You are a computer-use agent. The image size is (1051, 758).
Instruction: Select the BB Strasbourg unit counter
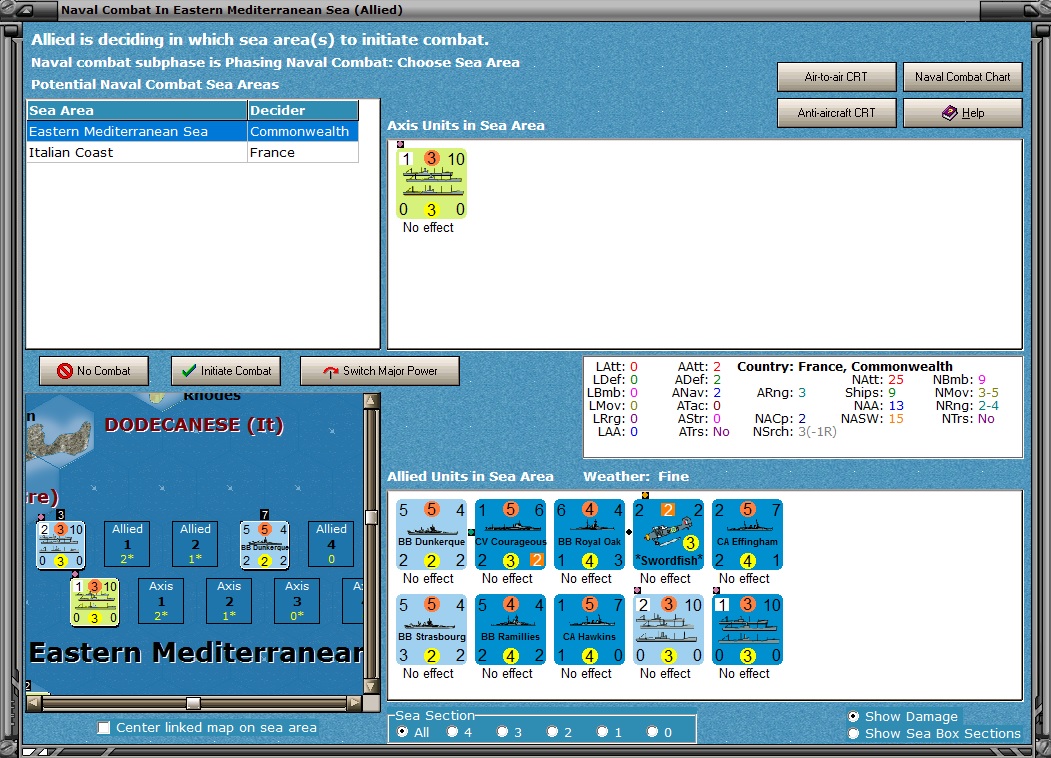point(431,629)
